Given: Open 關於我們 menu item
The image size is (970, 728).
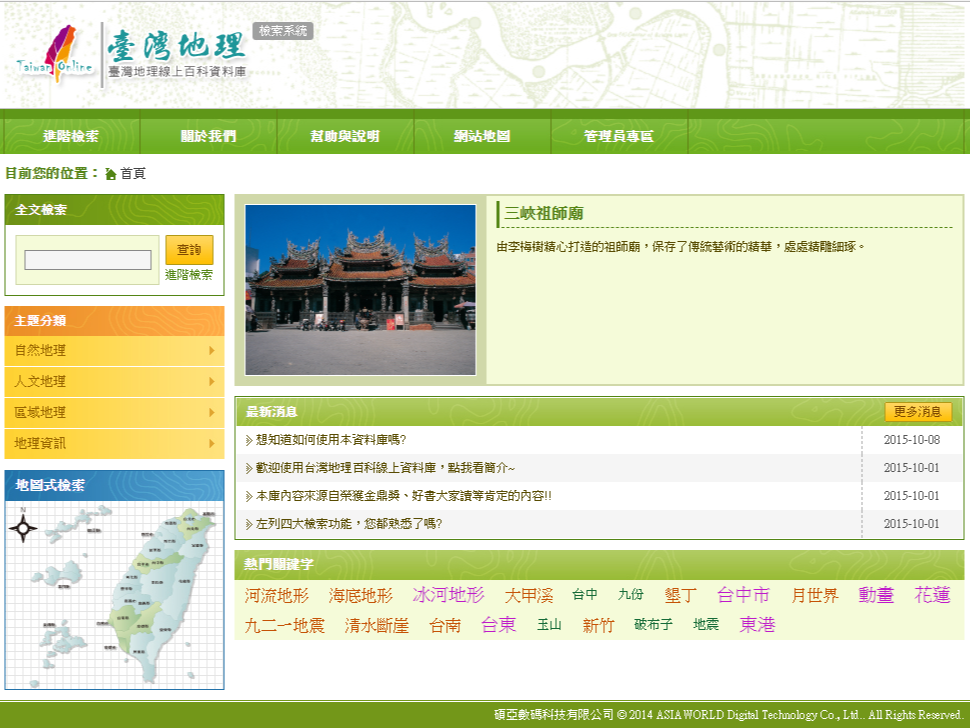Looking at the screenshot, I should pos(208,136).
